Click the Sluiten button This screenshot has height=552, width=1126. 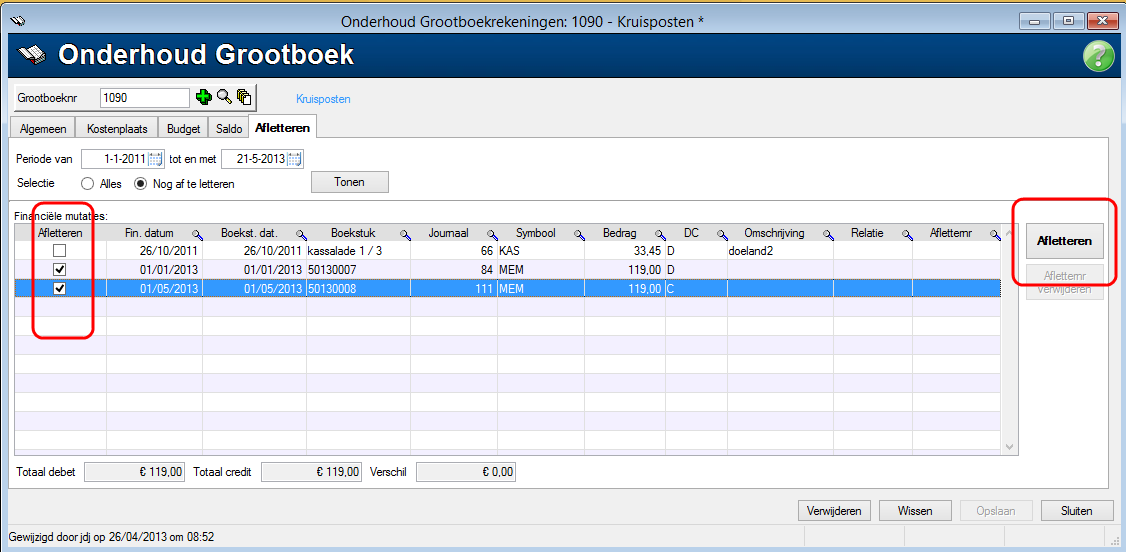(1076, 511)
